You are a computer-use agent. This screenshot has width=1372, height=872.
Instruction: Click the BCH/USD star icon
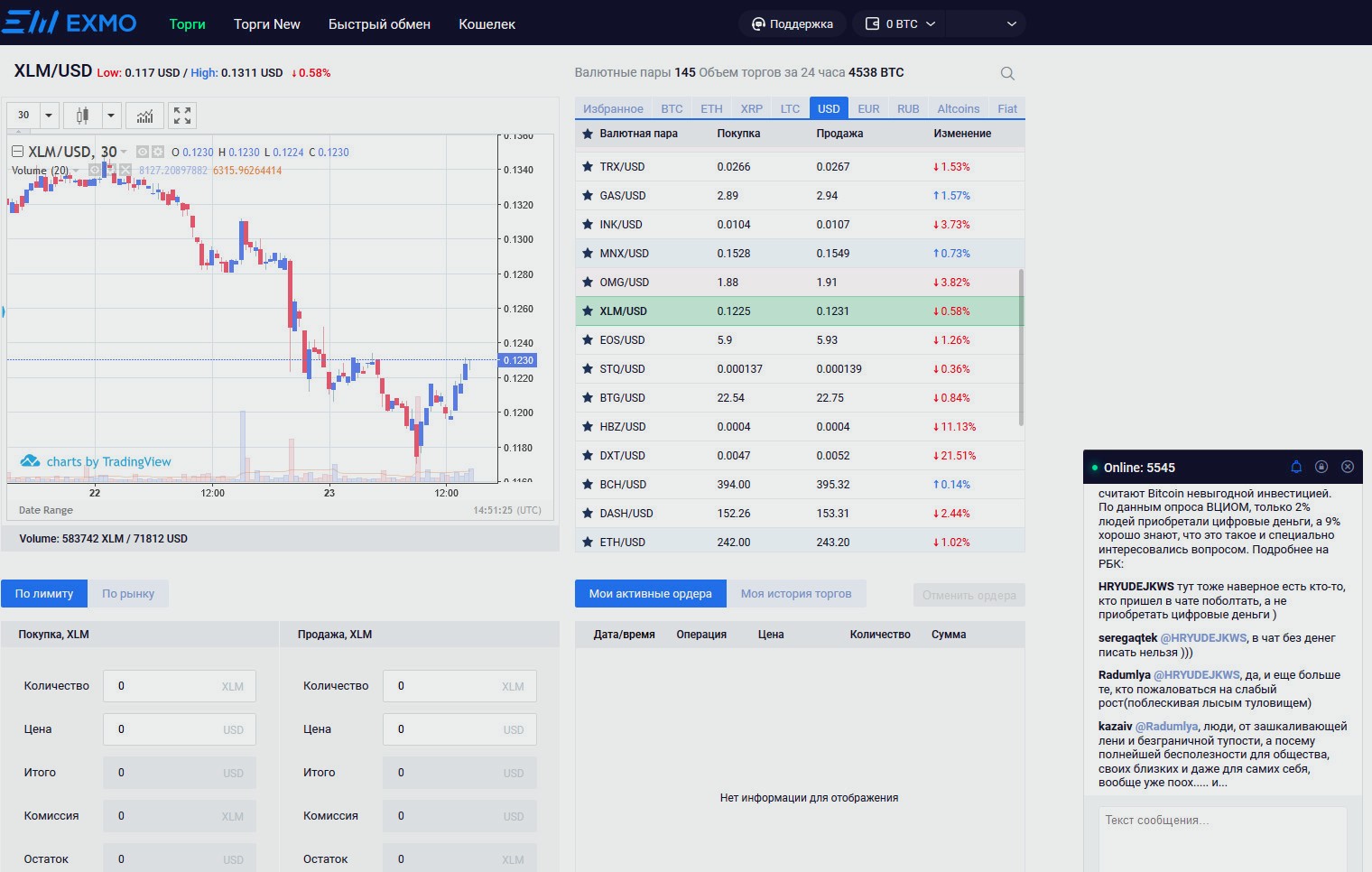(x=588, y=485)
